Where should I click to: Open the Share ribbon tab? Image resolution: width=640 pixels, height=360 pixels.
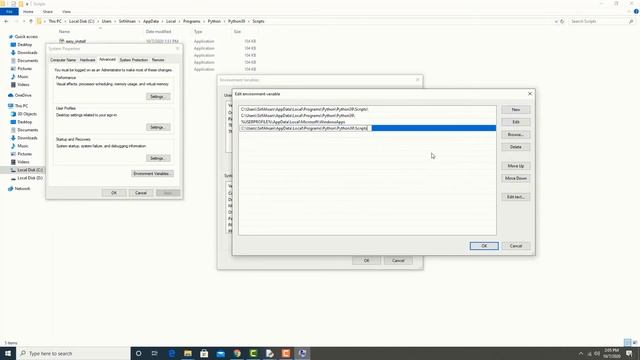tap(48, 11)
